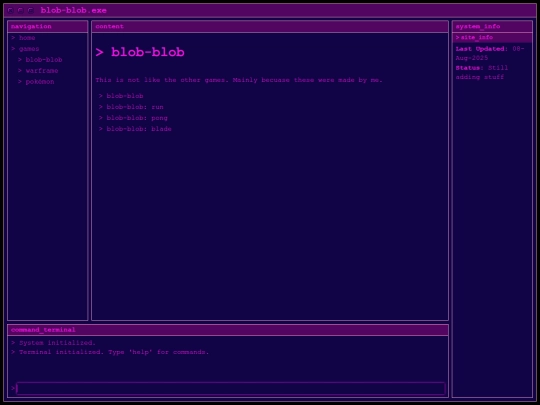
Task: Open warframe in the navigation panel
Action: [42, 71]
